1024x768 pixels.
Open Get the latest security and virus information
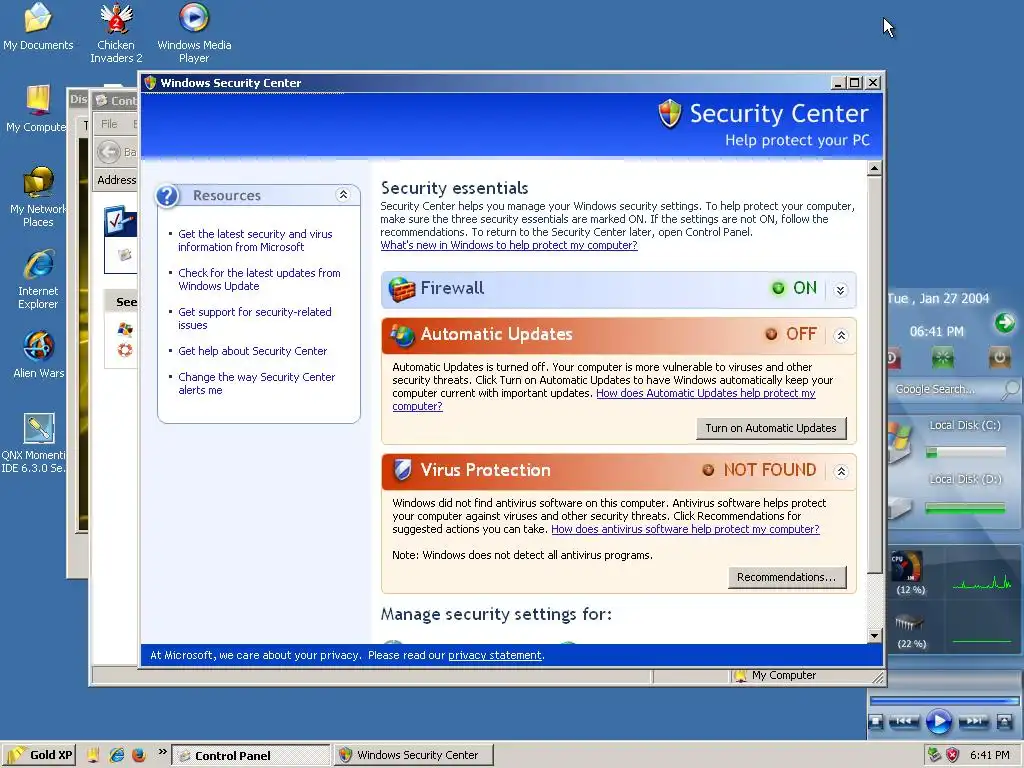point(255,240)
